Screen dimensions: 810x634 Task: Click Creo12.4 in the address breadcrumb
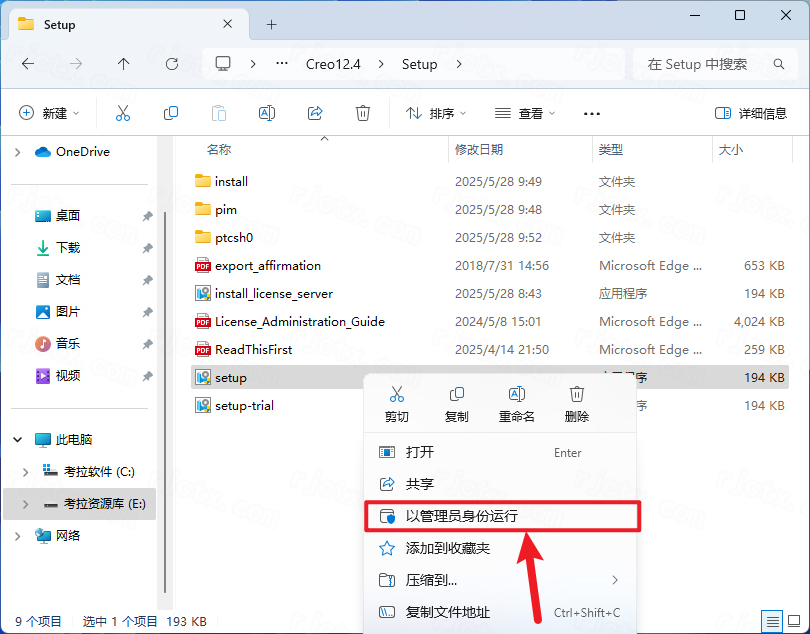[x=333, y=64]
